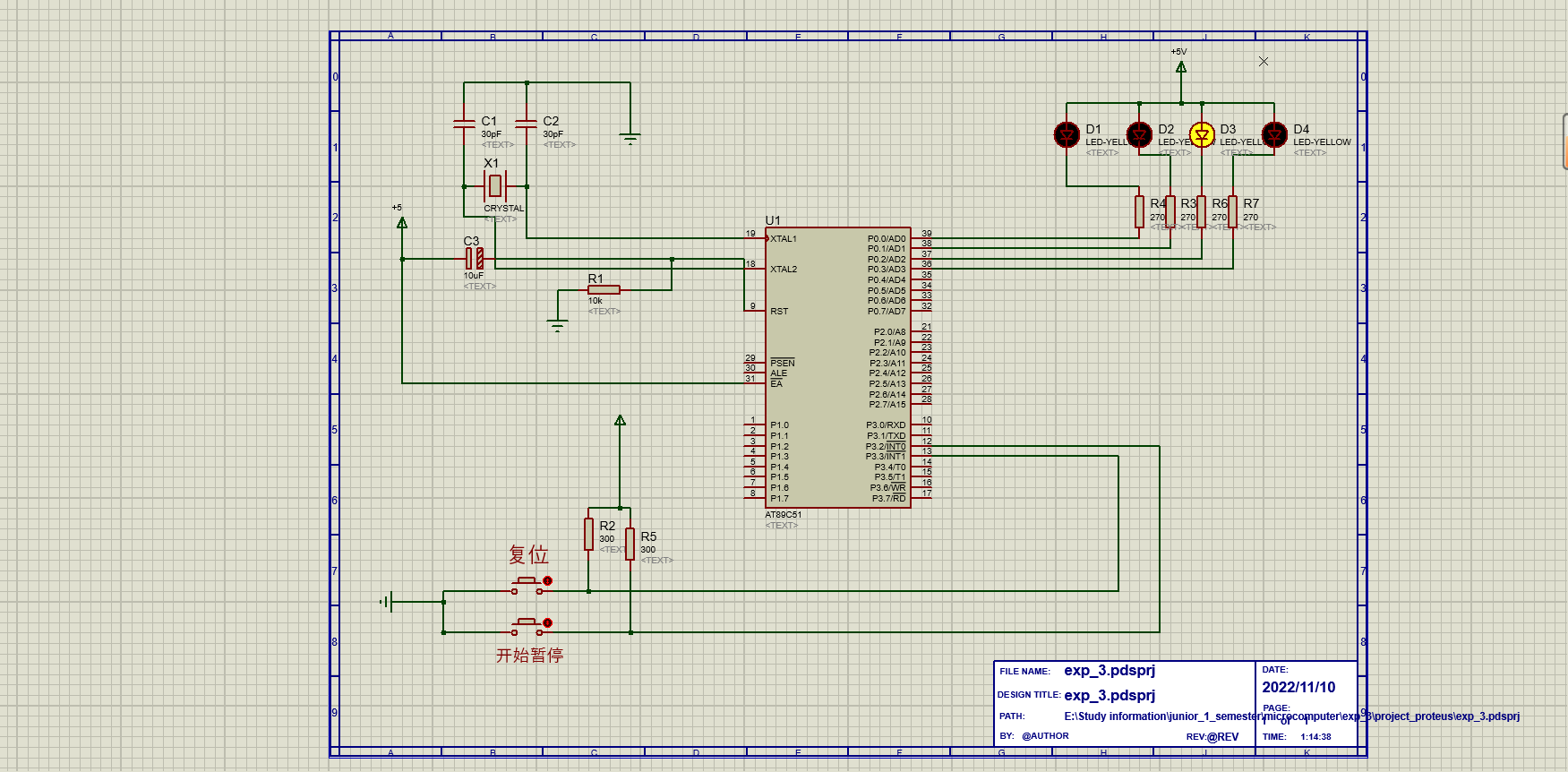Select the X1 crystal component

point(495,186)
